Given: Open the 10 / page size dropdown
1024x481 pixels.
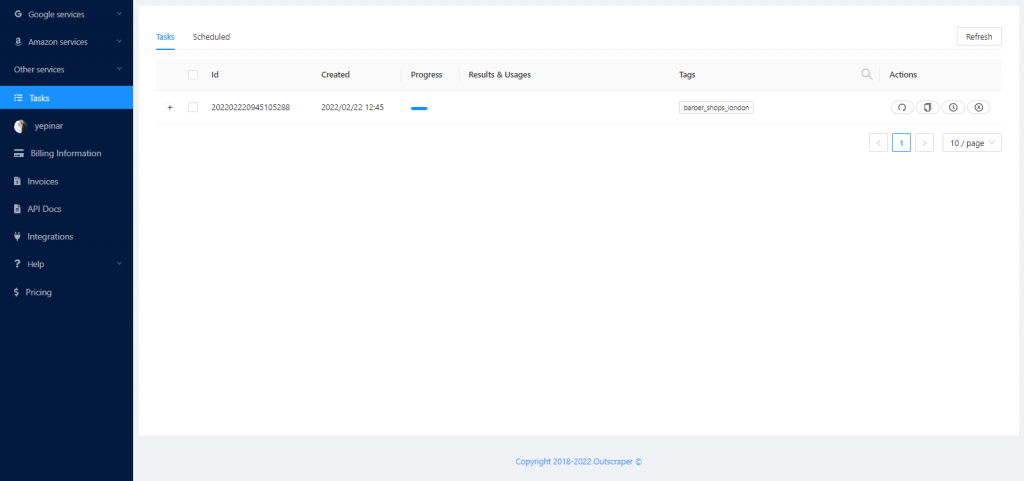Looking at the screenshot, I should point(972,143).
